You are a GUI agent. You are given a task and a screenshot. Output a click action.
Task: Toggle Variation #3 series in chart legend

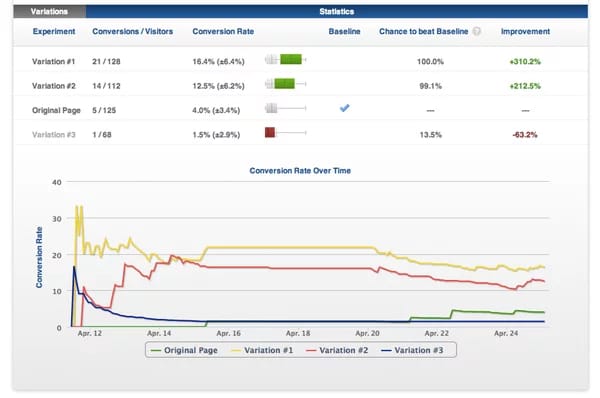pos(412,350)
